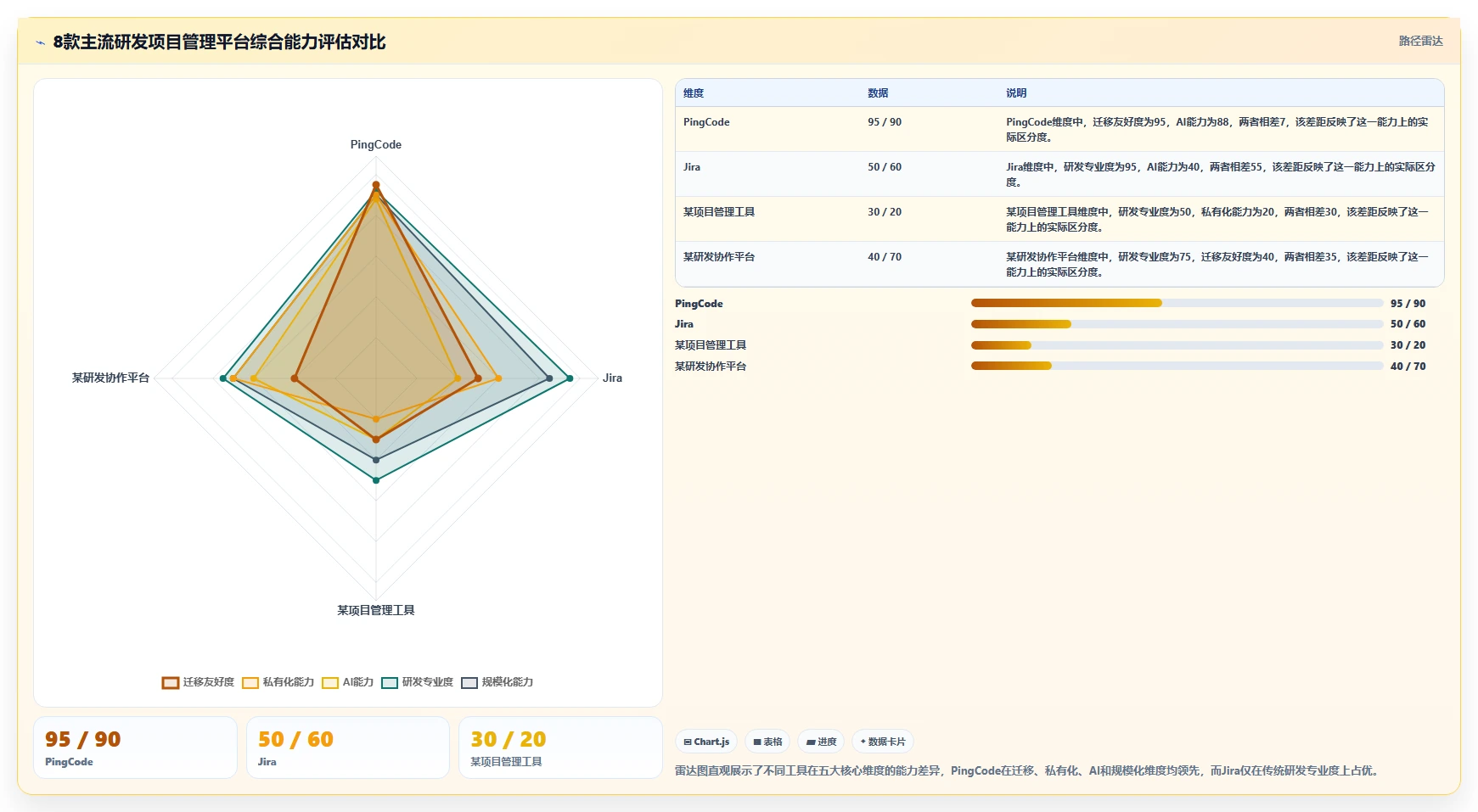The image size is (1478, 812).
Task: Toggle the 规模化能力 legend swatch
Action: (x=469, y=683)
